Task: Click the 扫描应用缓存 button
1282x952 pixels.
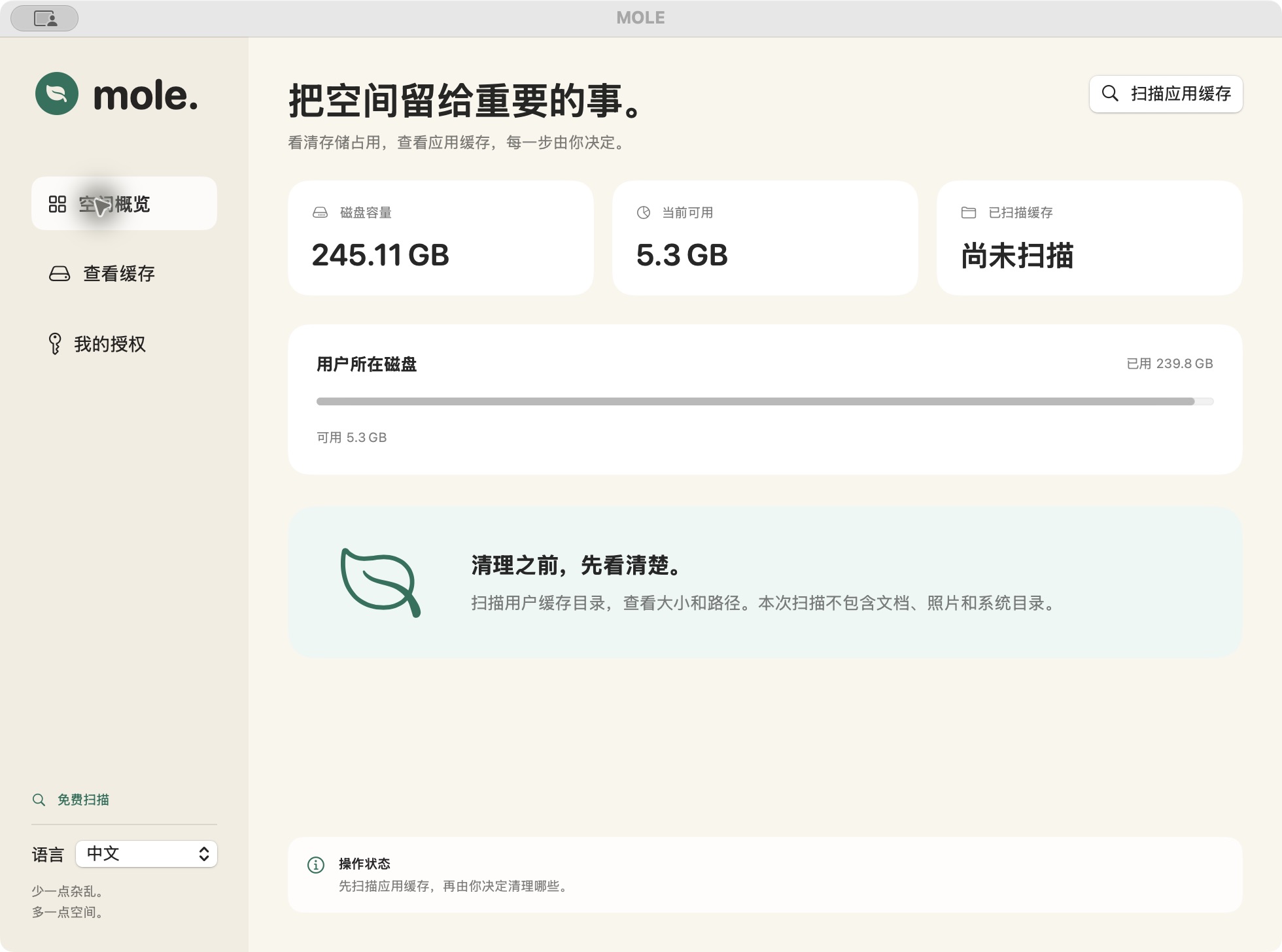Action: (x=1166, y=94)
